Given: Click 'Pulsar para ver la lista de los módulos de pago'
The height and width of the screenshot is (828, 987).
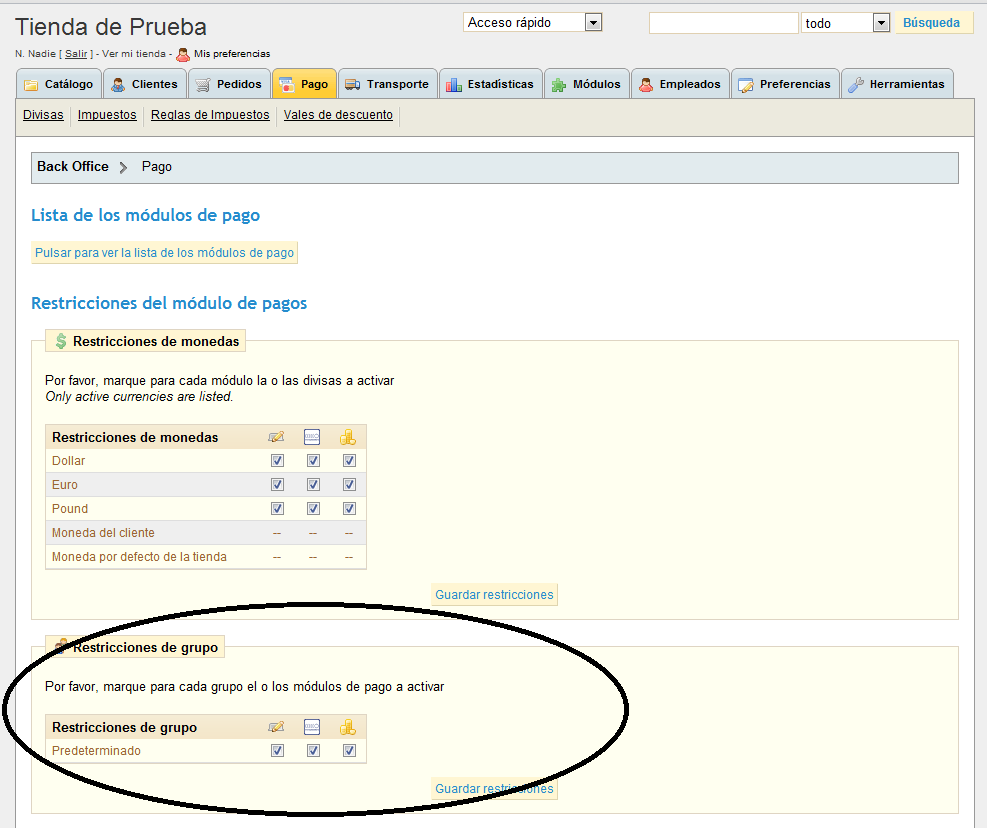Looking at the screenshot, I should pyautogui.click(x=164, y=253).
